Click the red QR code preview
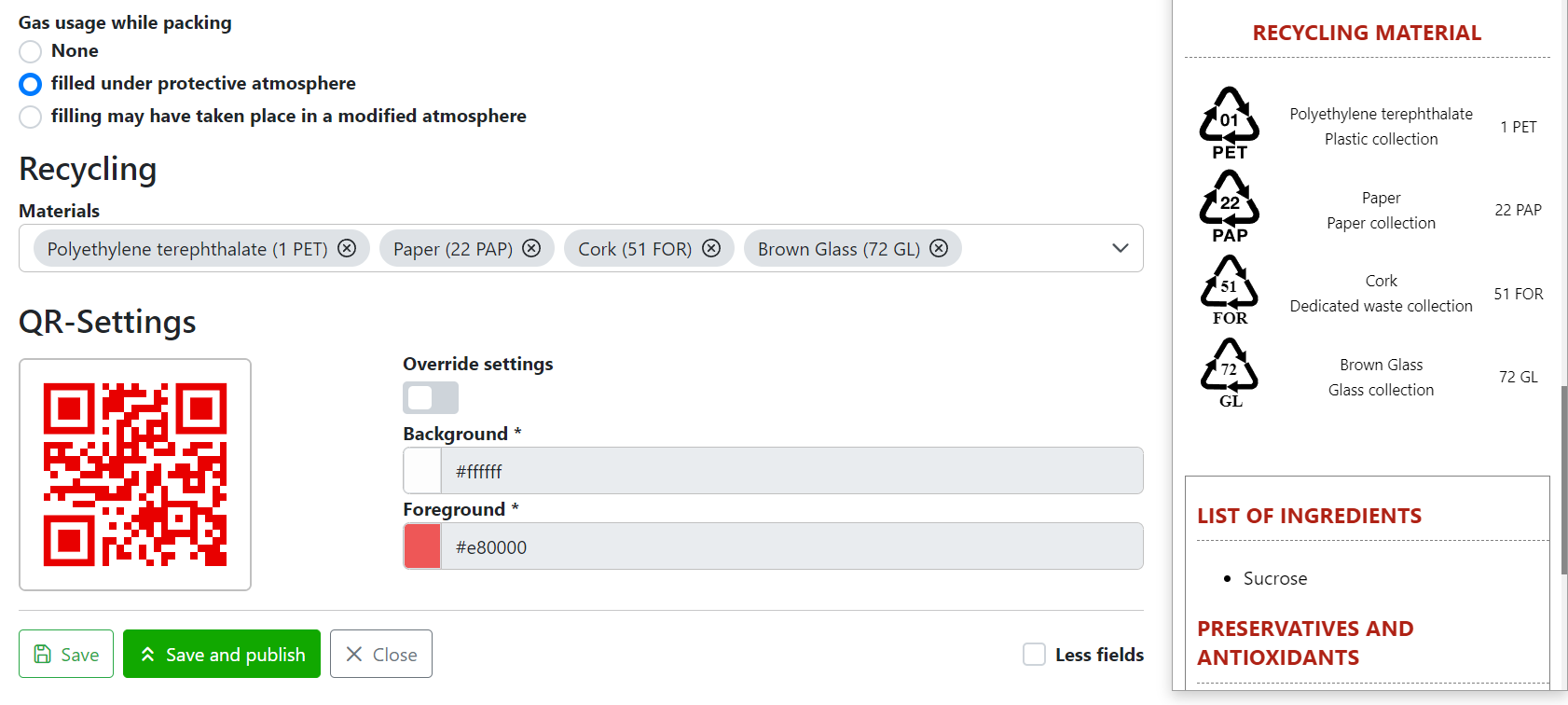This screenshot has height=705, width=1568. coord(135,475)
